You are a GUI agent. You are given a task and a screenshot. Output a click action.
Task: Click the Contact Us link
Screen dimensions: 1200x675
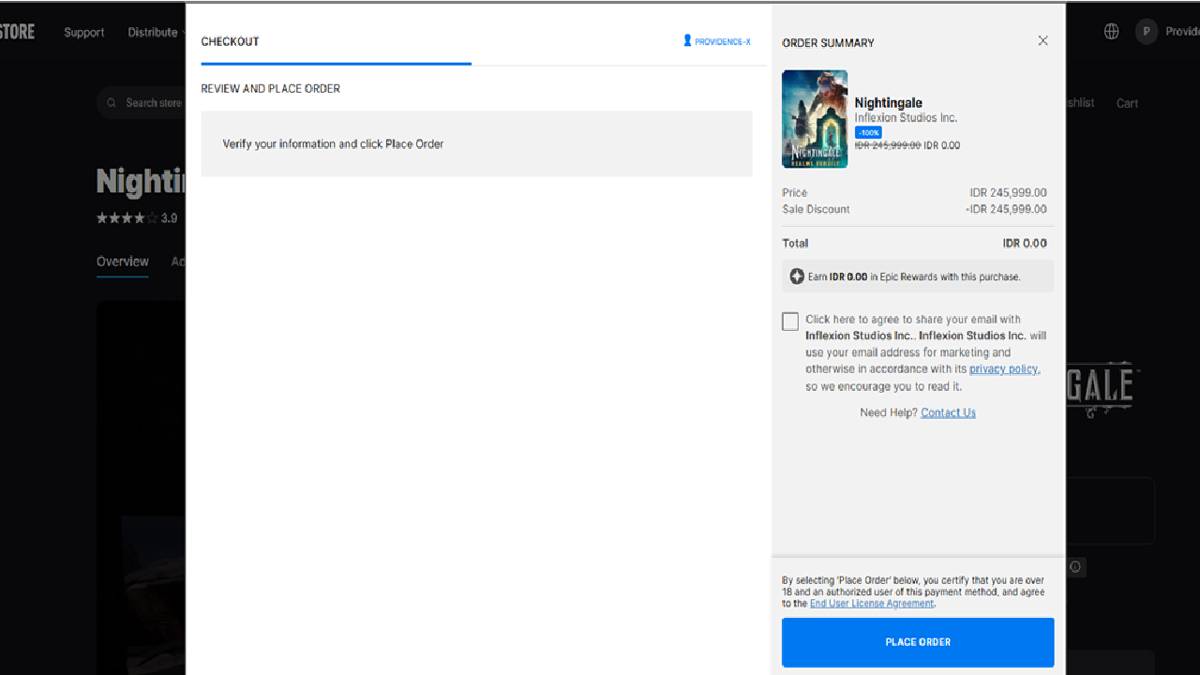(948, 413)
